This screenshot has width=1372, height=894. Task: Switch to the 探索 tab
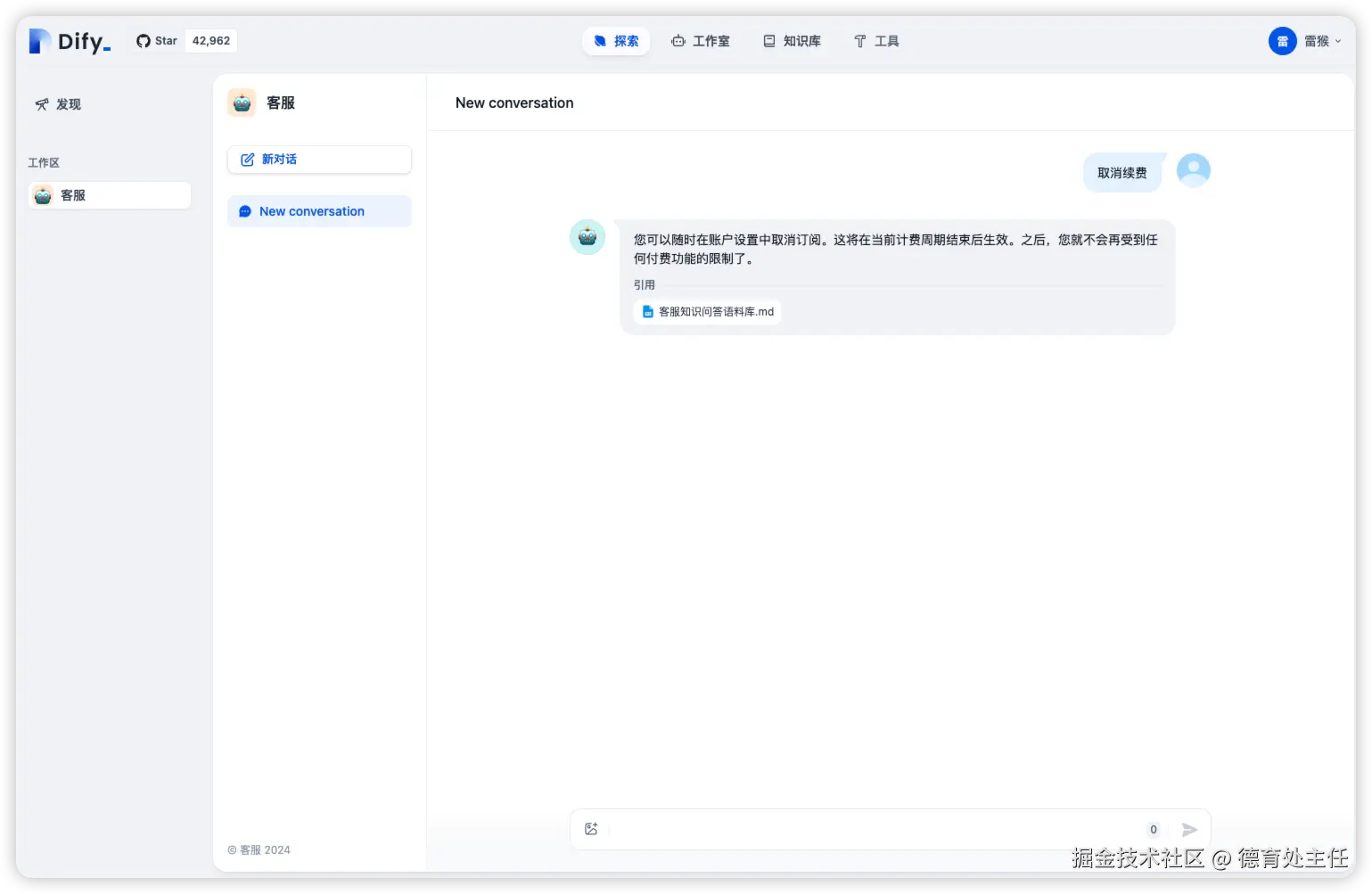click(616, 41)
